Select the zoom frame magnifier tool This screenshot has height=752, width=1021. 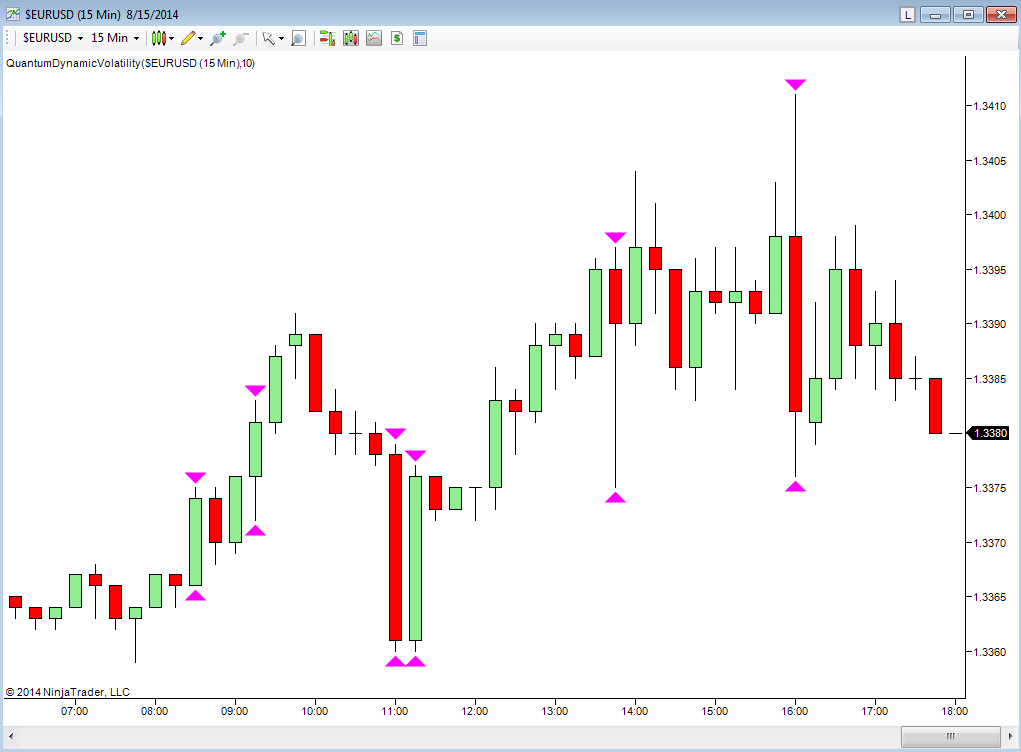pyautogui.click(x=298, y=38)
